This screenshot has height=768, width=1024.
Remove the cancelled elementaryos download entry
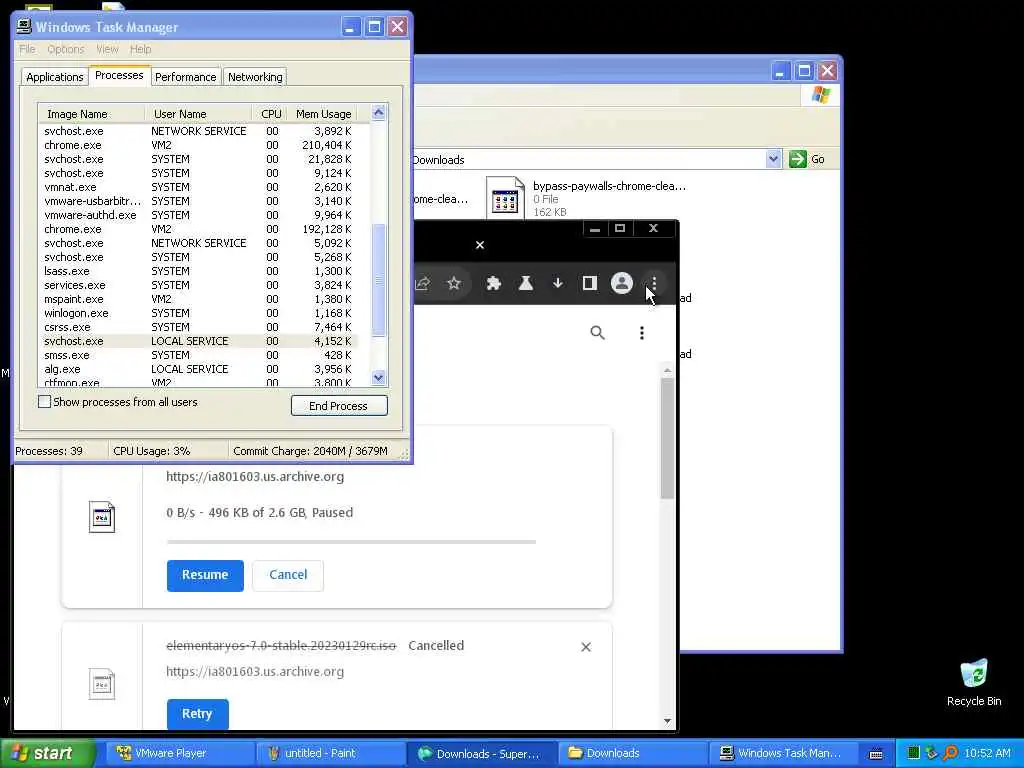586,647
